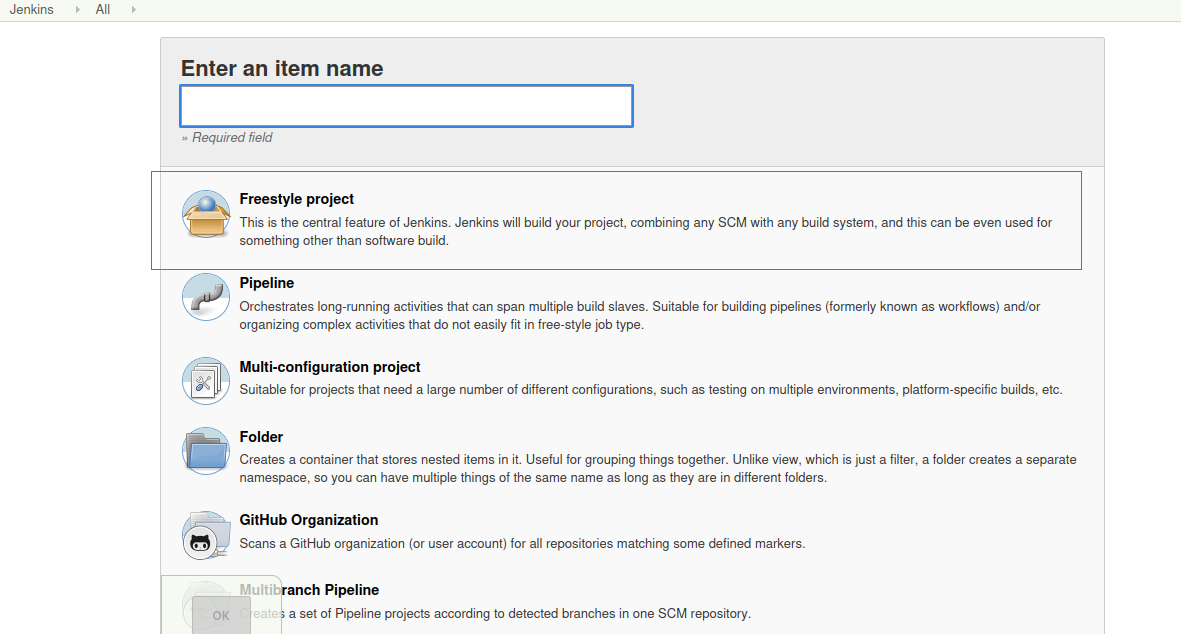Expand the arrow after Jenkins breadcrumb

[x=78, y=10]
